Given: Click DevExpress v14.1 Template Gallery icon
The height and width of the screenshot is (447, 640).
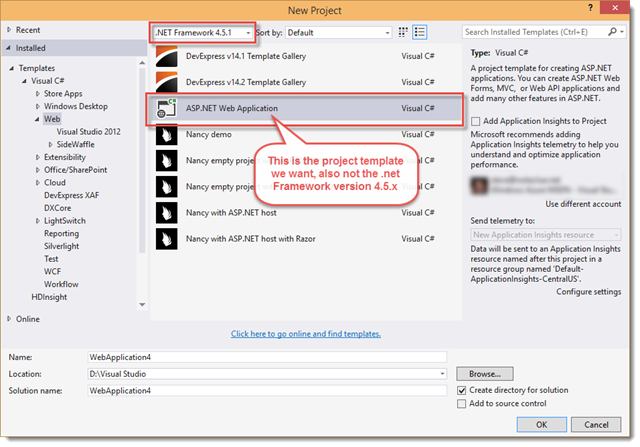Looking at the screenshot, I should tap(167, 56).
